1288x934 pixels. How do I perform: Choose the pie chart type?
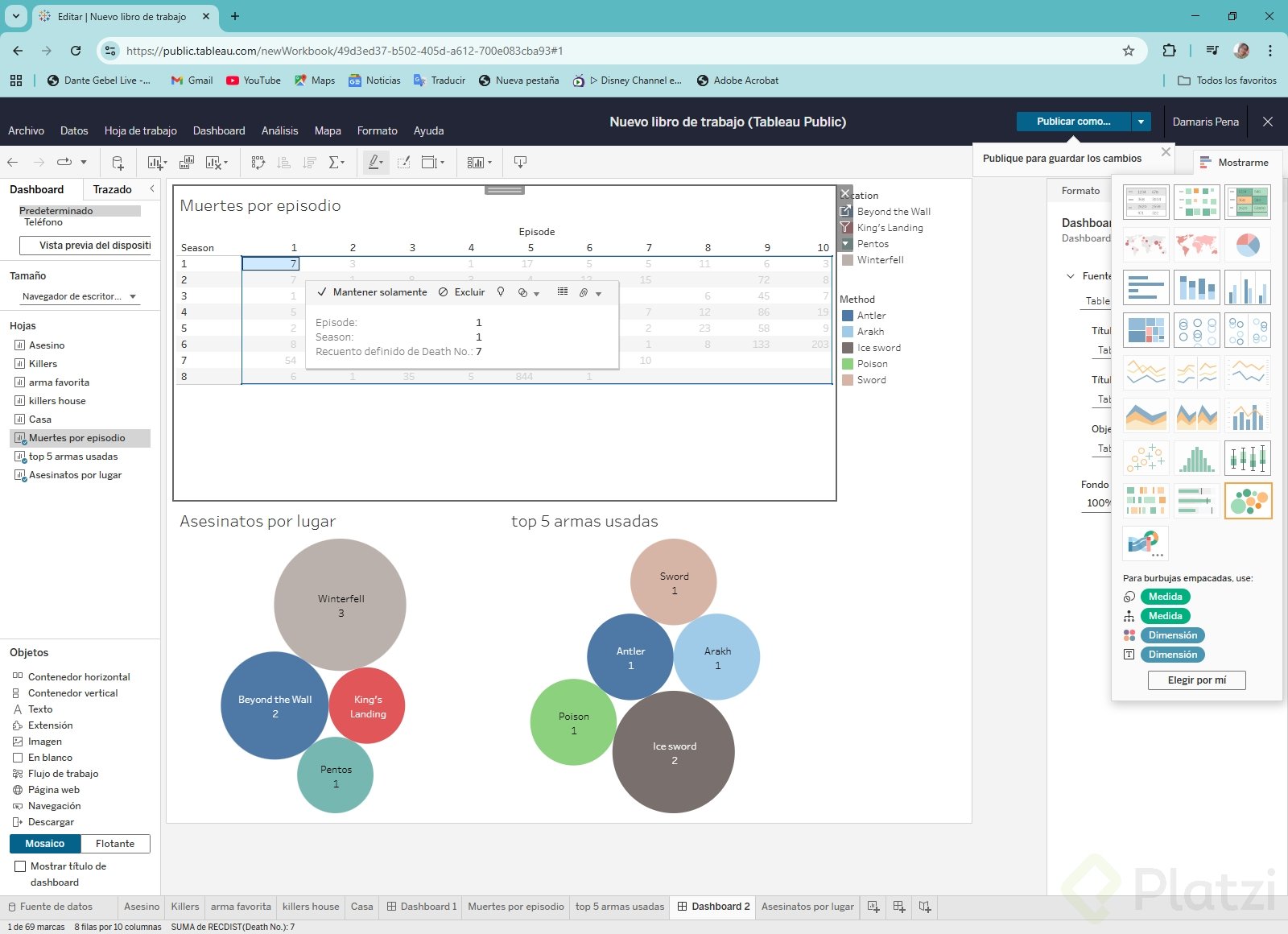click(1248, 245)
